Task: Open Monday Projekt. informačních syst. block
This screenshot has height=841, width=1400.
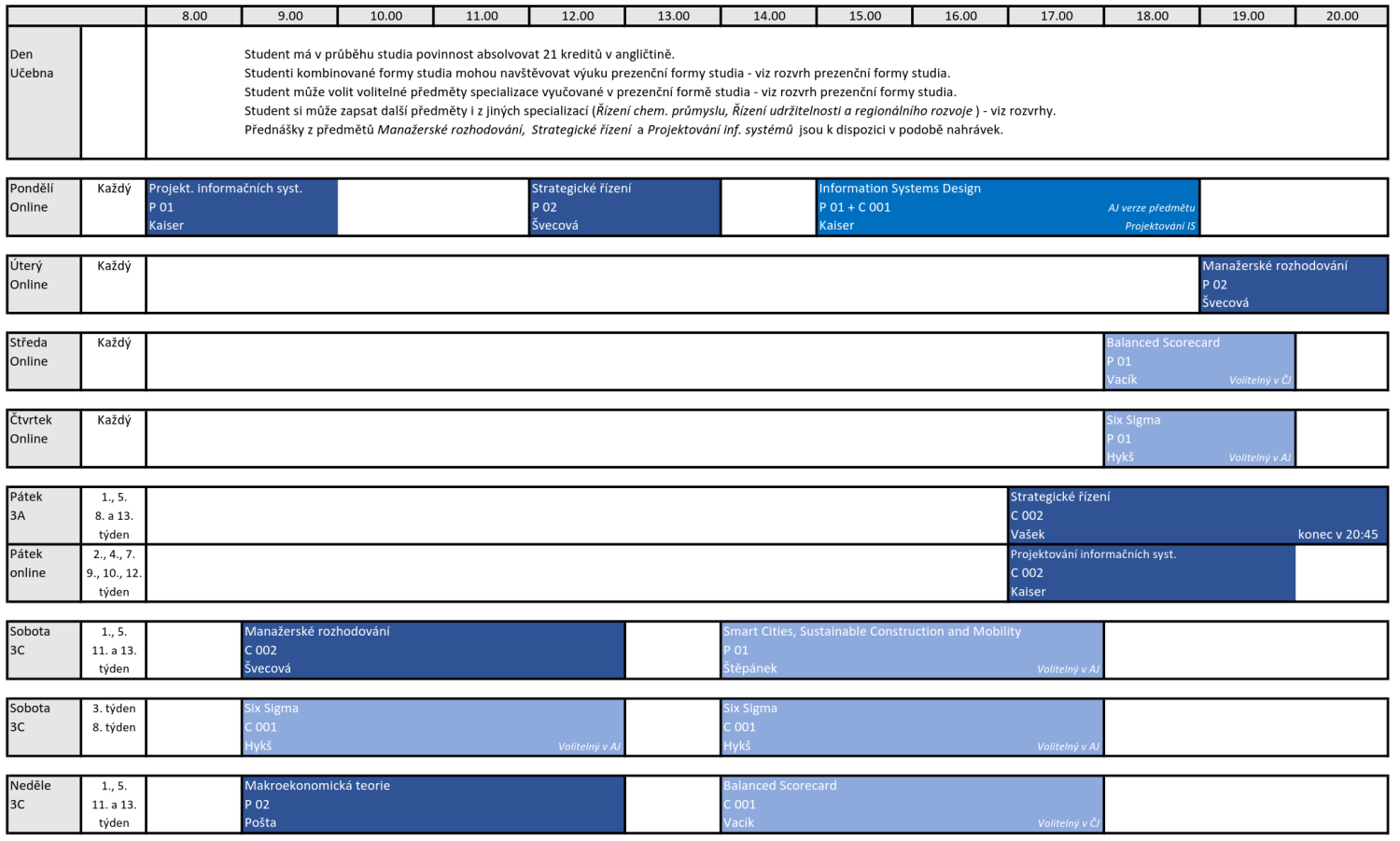Action: tap(243, 207)
